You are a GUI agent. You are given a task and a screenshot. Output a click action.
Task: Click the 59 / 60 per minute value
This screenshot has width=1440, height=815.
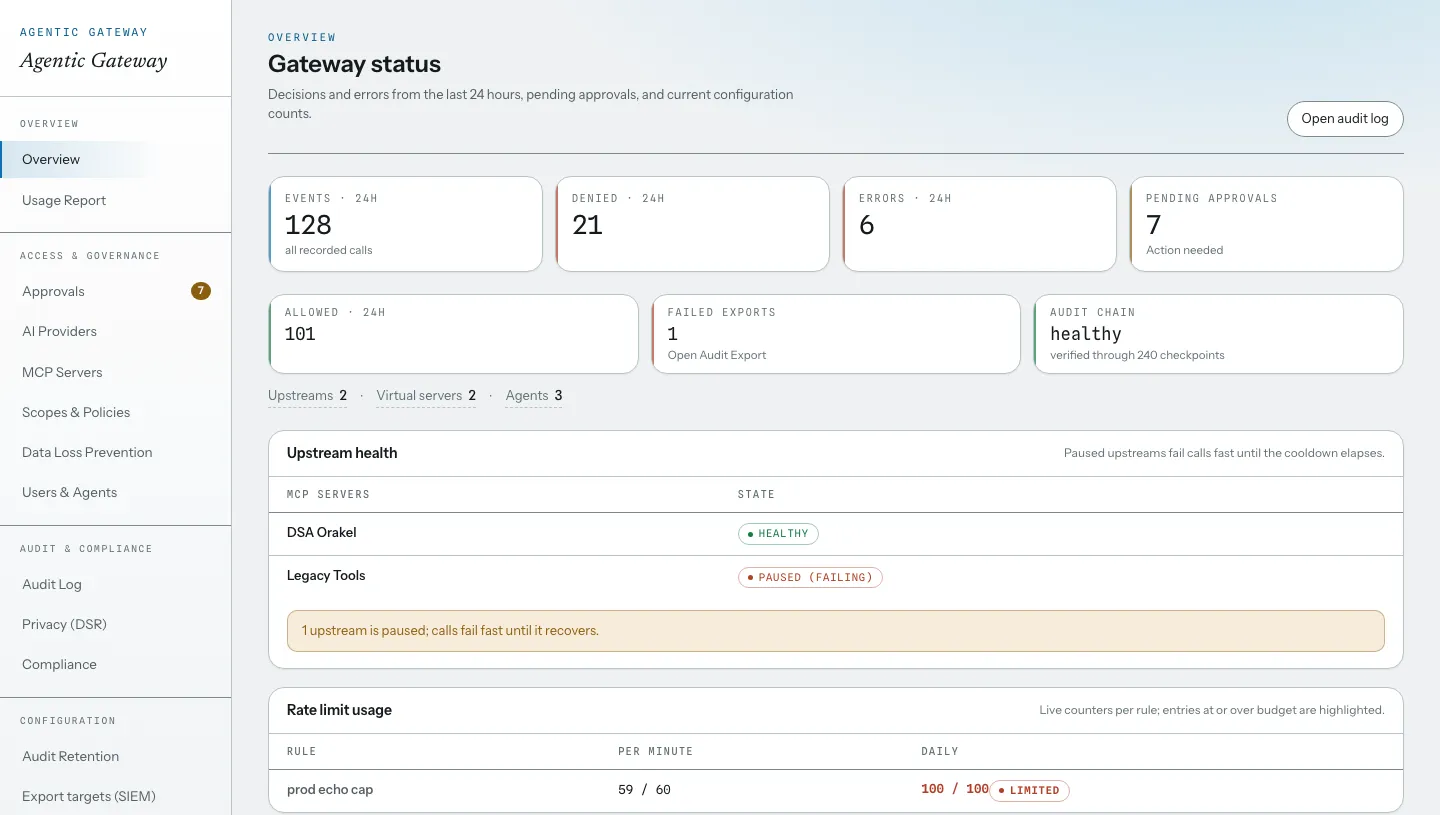pos(644,789)
